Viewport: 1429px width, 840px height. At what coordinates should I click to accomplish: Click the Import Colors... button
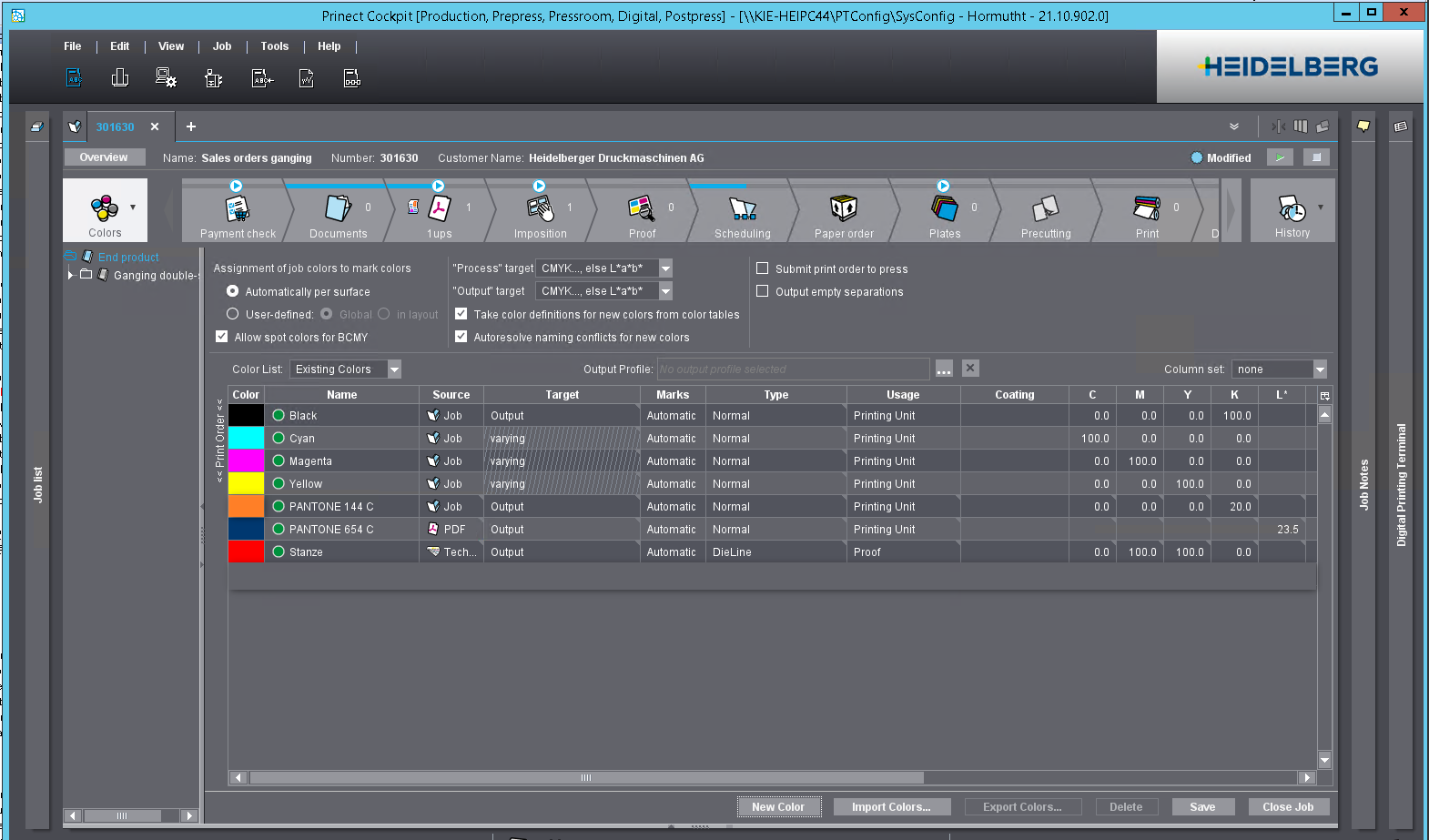click(892, 807)
